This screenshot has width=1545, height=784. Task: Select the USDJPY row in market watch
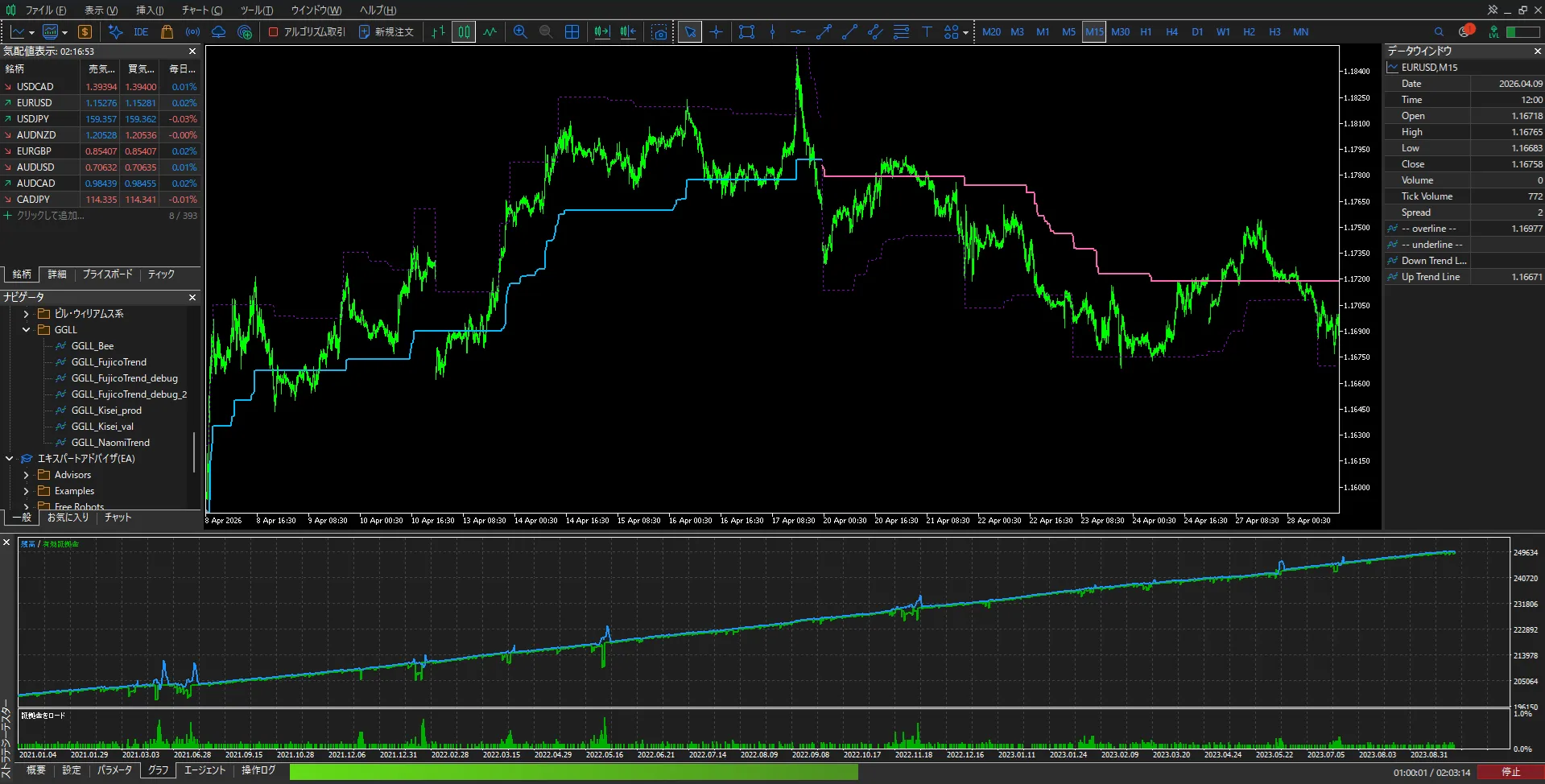(x=101, y=119)
